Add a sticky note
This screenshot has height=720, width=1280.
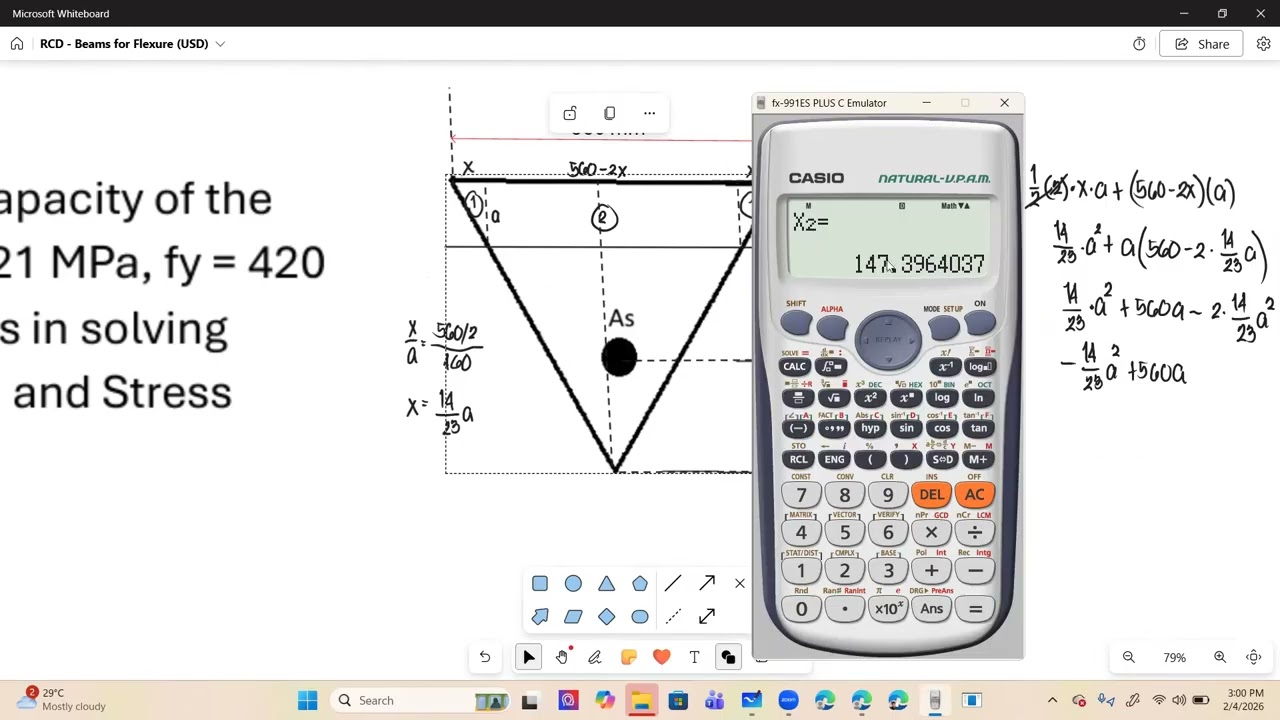pyautogui.click(x=628, y=657)
